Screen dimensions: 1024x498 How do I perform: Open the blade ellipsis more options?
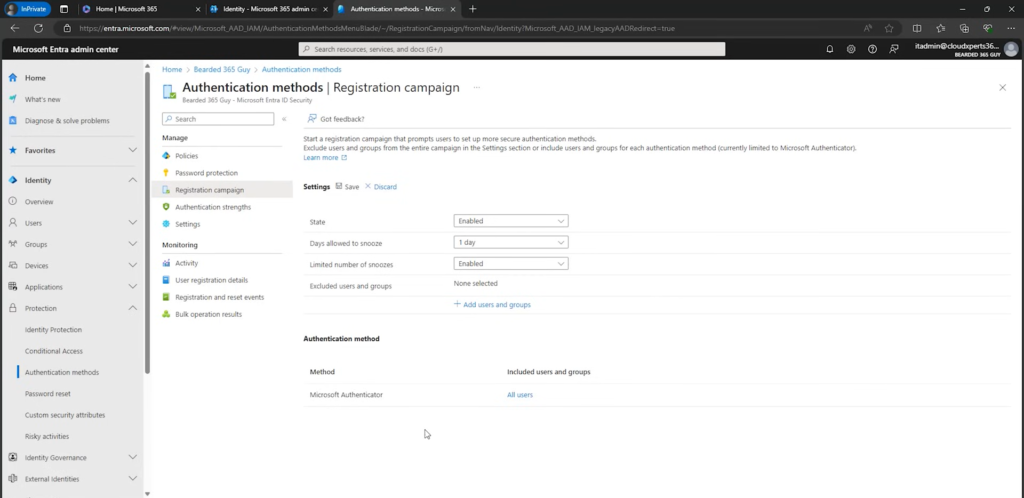tap(477, 87)
